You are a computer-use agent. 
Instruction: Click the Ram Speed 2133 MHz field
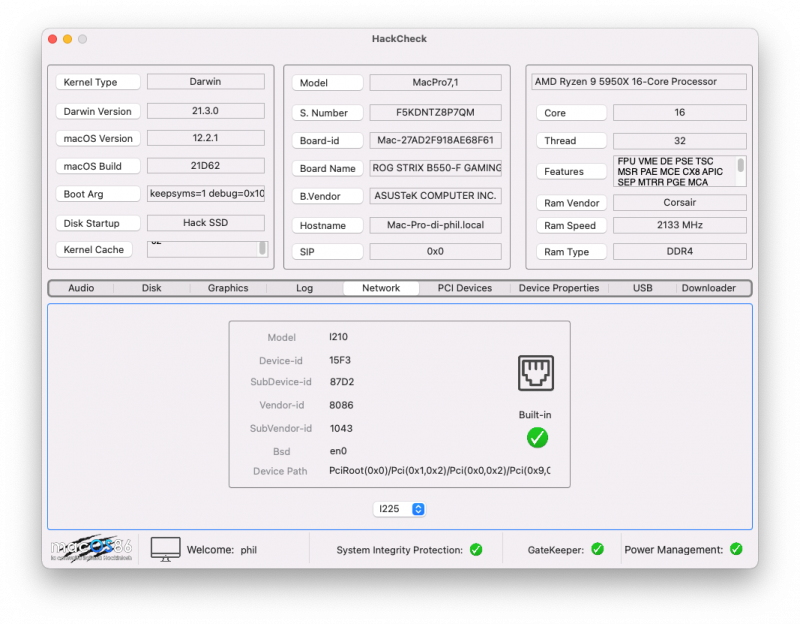(x=680, y=225)
